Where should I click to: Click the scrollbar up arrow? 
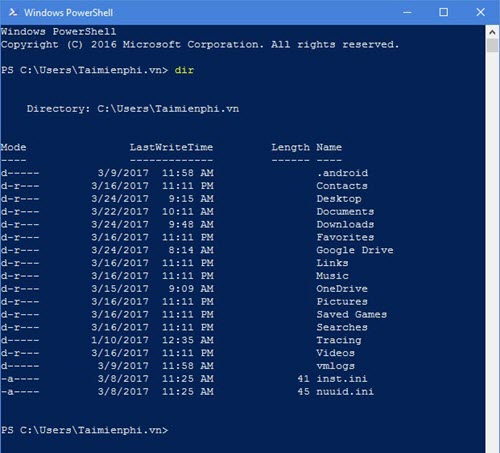point(492,32)
